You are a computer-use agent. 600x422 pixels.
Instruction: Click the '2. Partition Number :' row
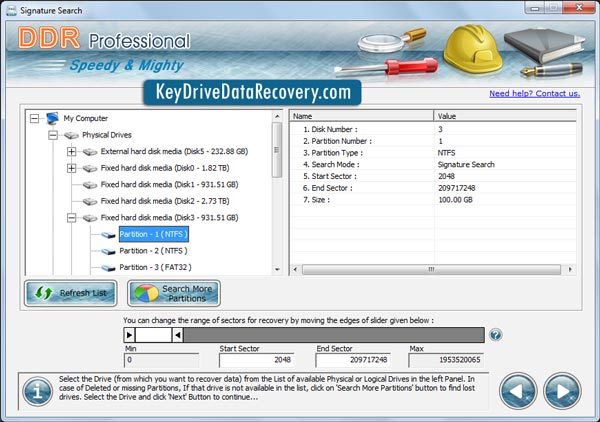[433, 141]
